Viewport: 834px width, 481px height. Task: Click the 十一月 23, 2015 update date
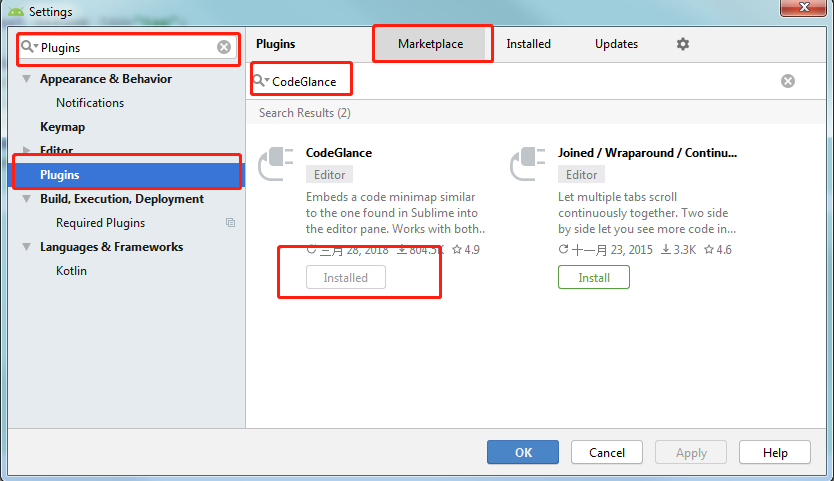[605, 250]
